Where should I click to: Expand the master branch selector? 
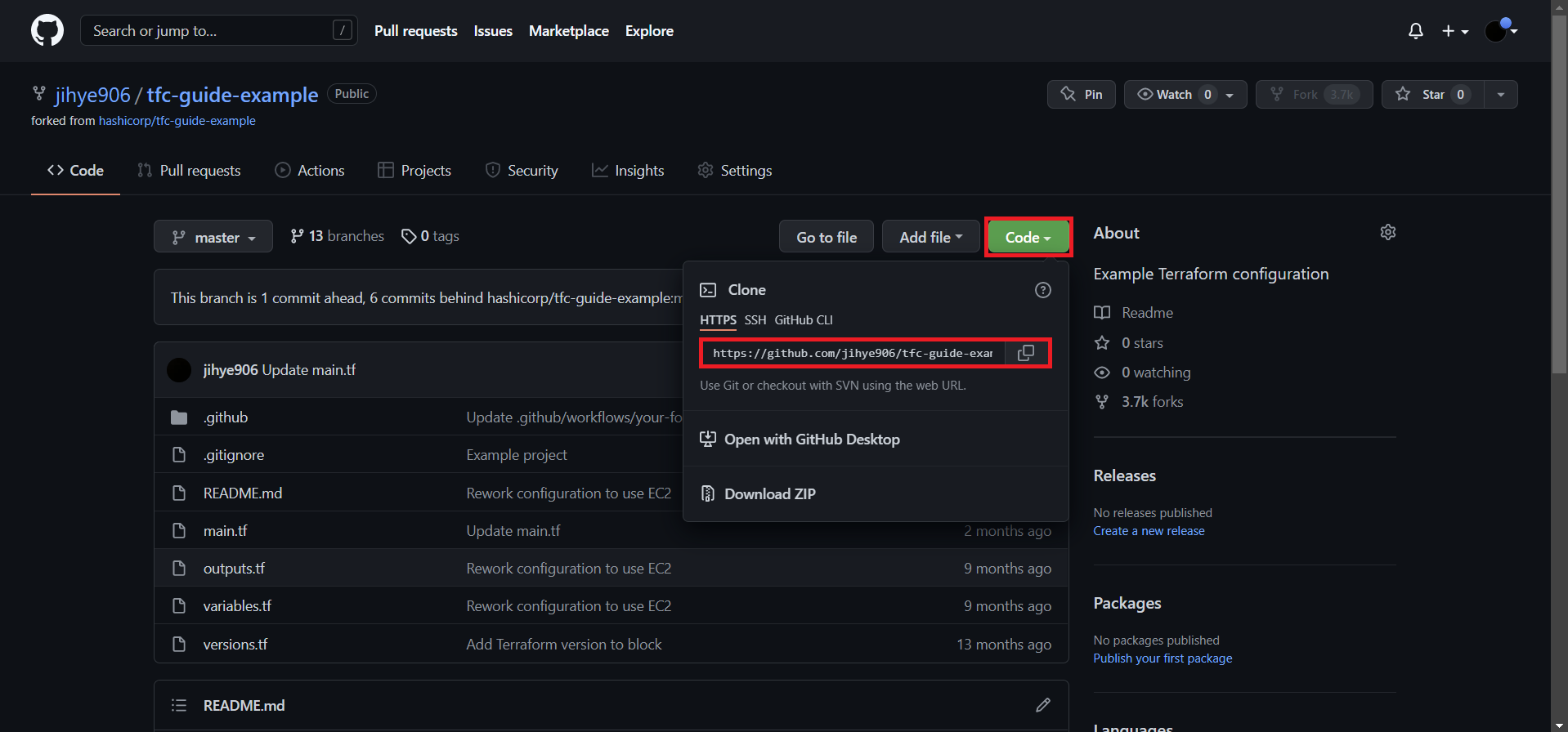tap(213, 237)
